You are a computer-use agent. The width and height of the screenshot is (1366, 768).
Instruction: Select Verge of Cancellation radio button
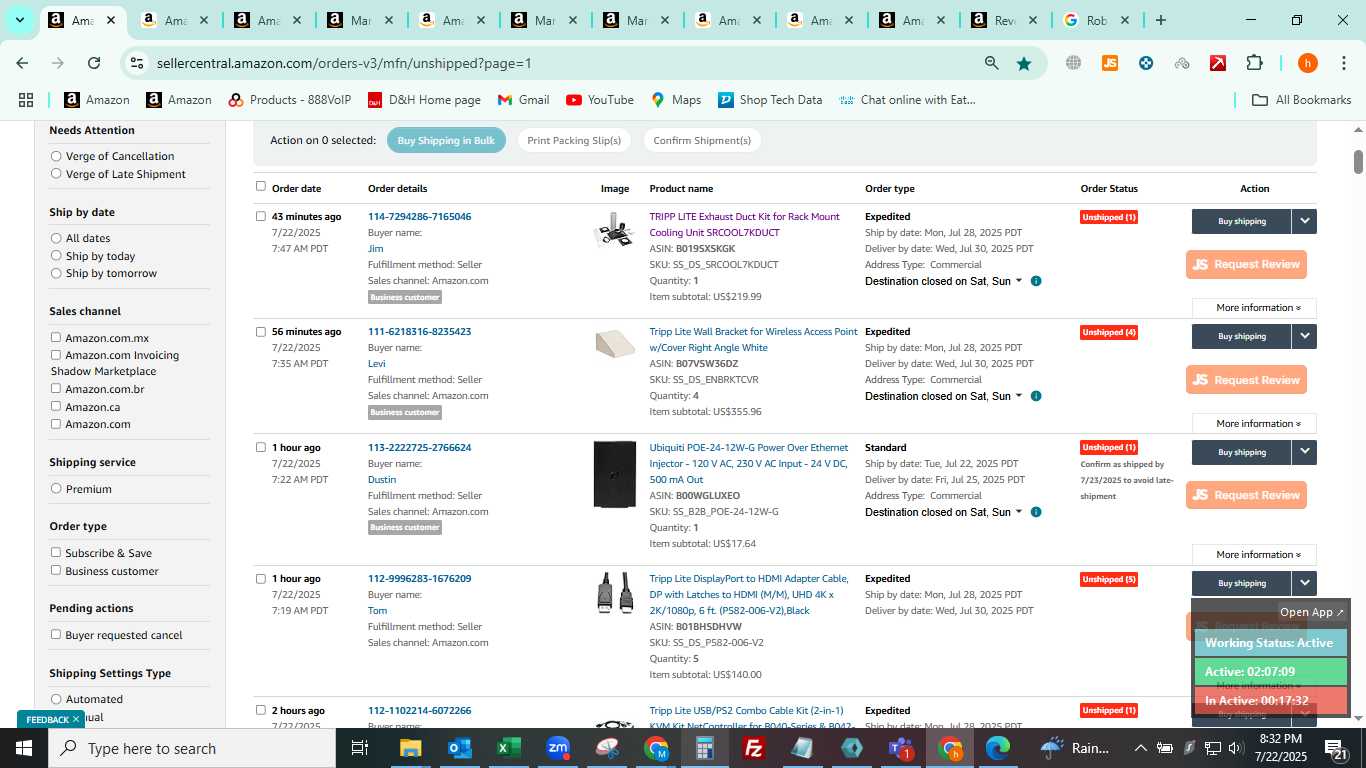[56, 156]
